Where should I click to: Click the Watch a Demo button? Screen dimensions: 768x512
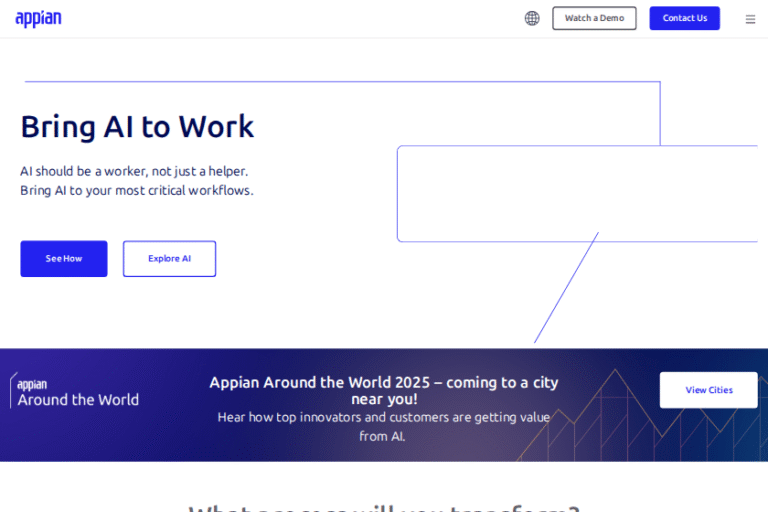[594, 18]
